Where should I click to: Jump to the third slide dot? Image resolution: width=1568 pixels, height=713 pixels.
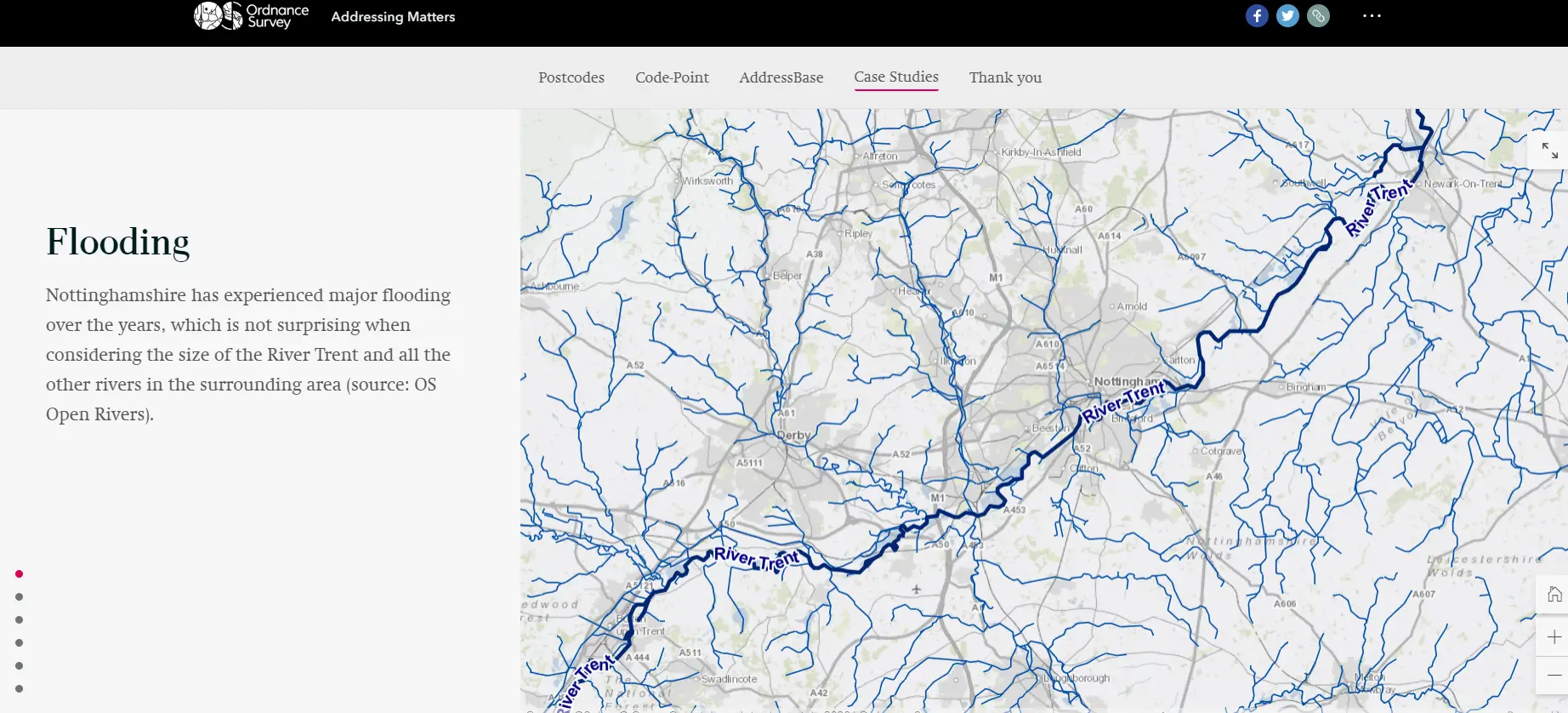[19, 620]
